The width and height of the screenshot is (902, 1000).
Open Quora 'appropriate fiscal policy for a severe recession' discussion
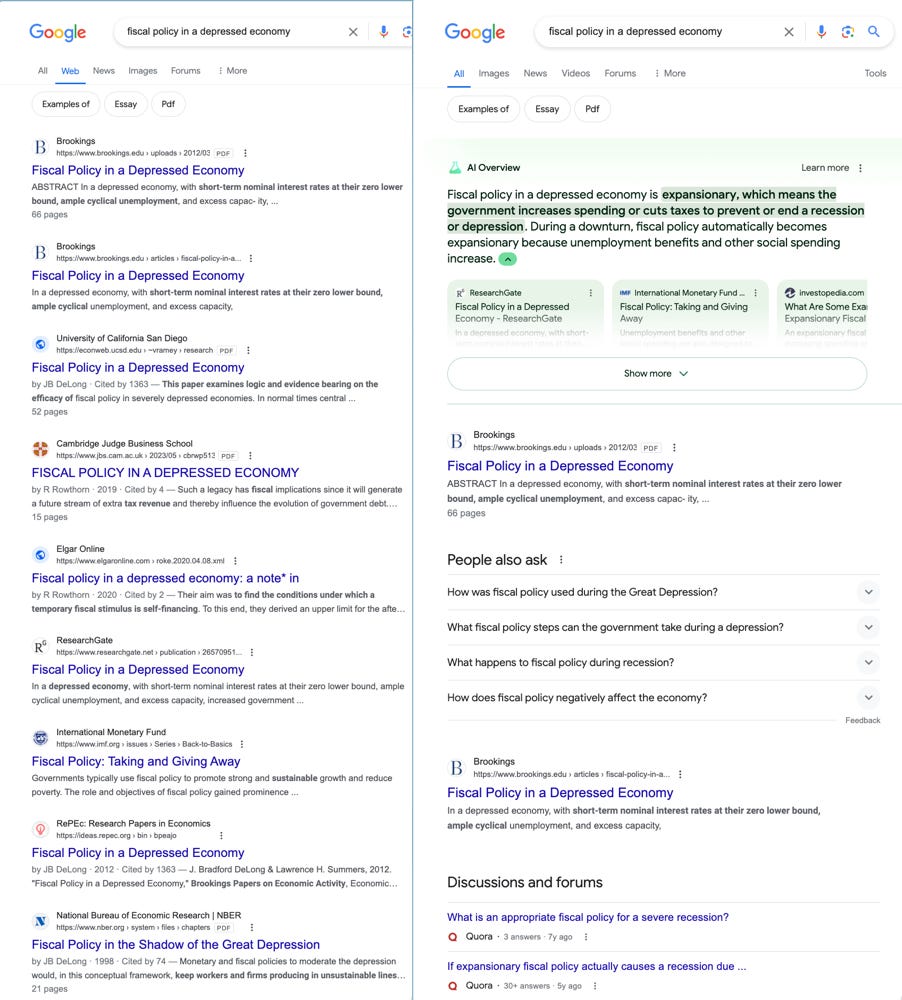[588, 917]
